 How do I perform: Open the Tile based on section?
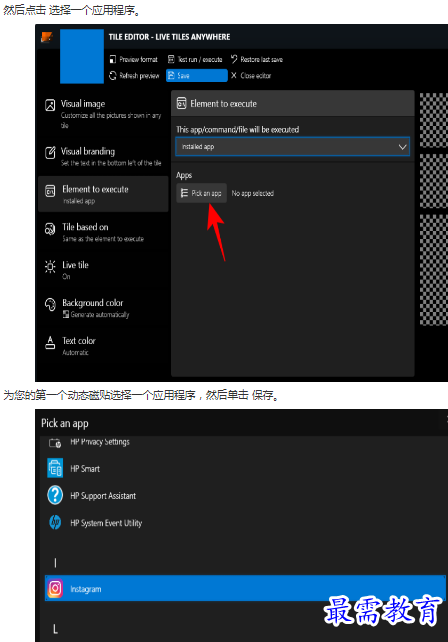[103, 232]
